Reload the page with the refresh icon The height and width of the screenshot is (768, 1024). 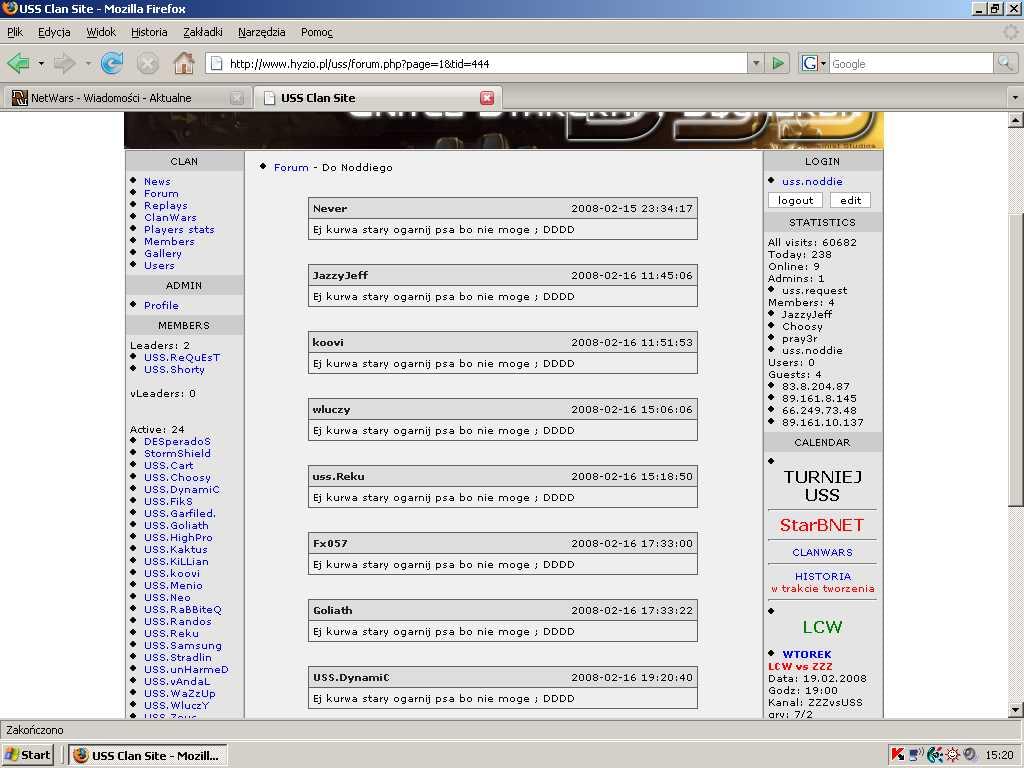coord(112,64)
